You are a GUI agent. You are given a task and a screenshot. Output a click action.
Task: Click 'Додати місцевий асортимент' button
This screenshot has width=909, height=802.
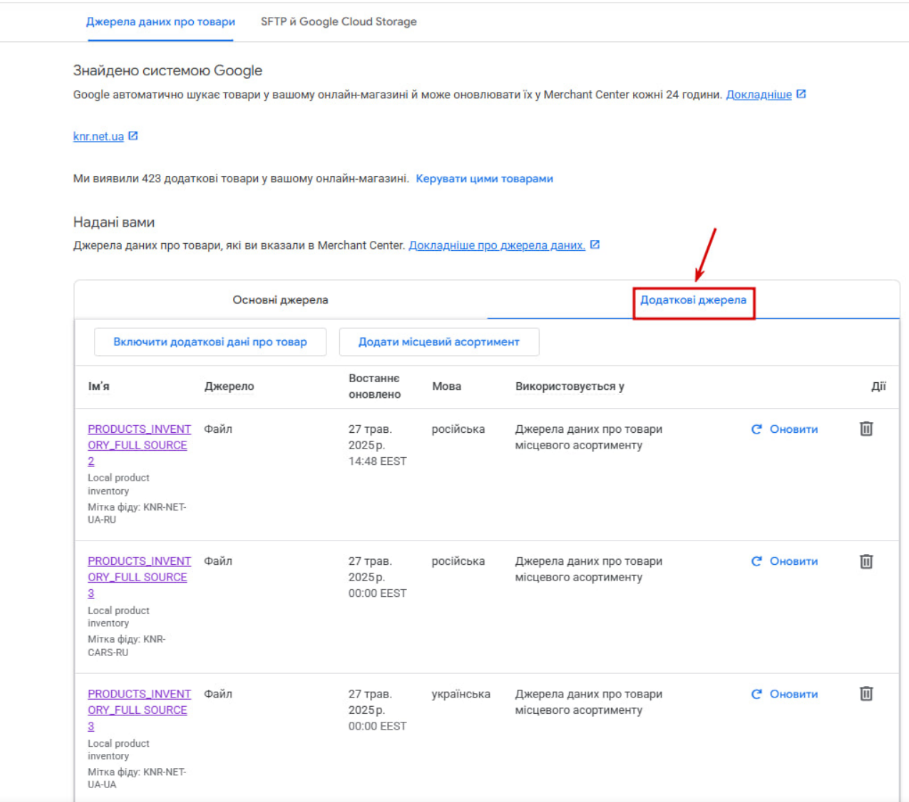pos(439,342)
